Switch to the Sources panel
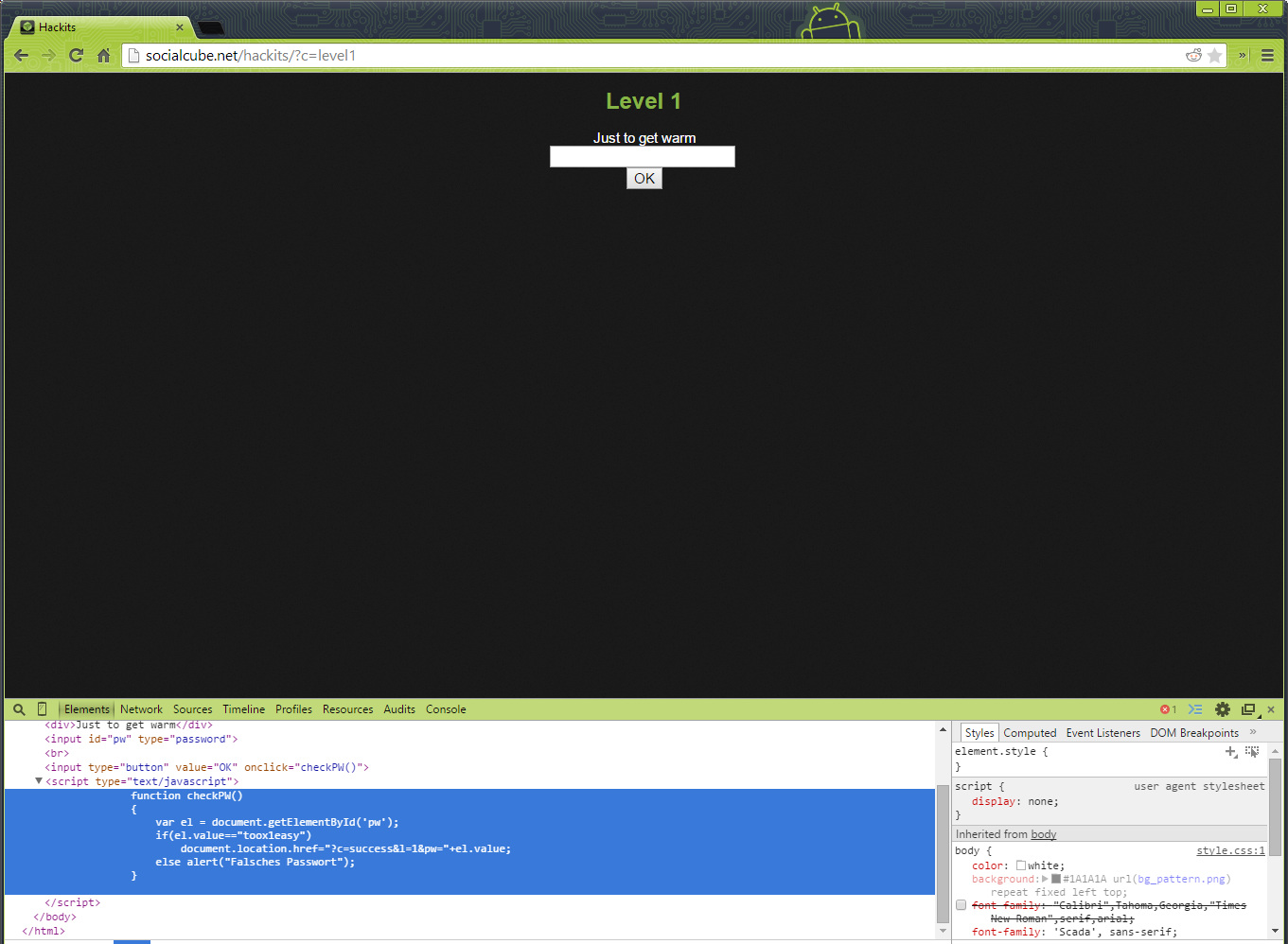Image resolution: width=1288 pixels, height=944 pixels. click(192, 709)
